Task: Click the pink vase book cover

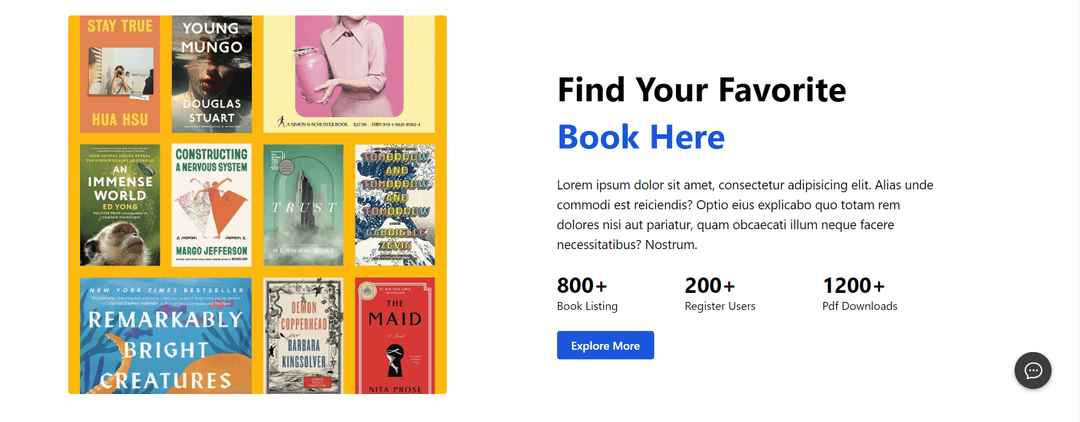Action: pyautogui.click(x=348, y=72)
